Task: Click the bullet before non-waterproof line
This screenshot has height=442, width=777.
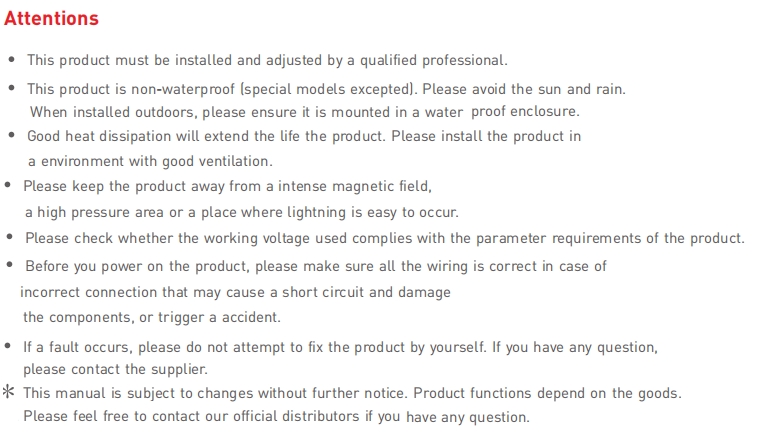Action: pos(12,88)
